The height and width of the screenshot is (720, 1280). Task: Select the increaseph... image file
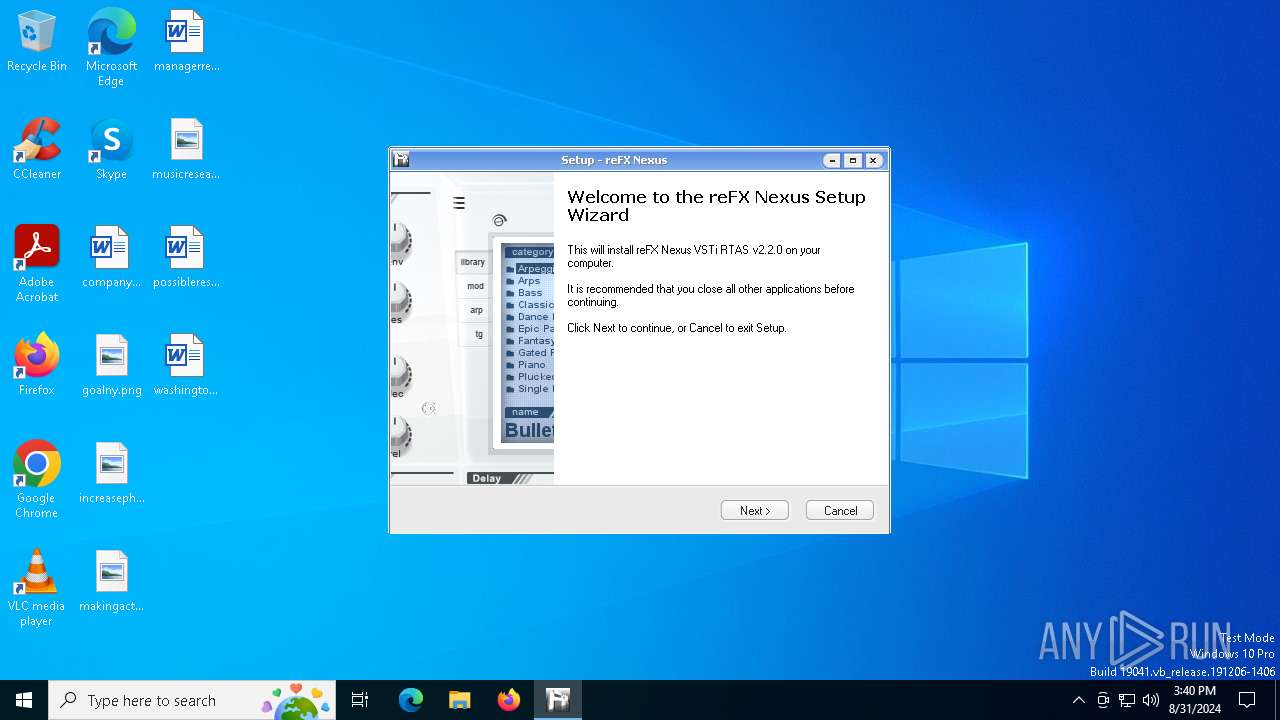tap(111, 474)
